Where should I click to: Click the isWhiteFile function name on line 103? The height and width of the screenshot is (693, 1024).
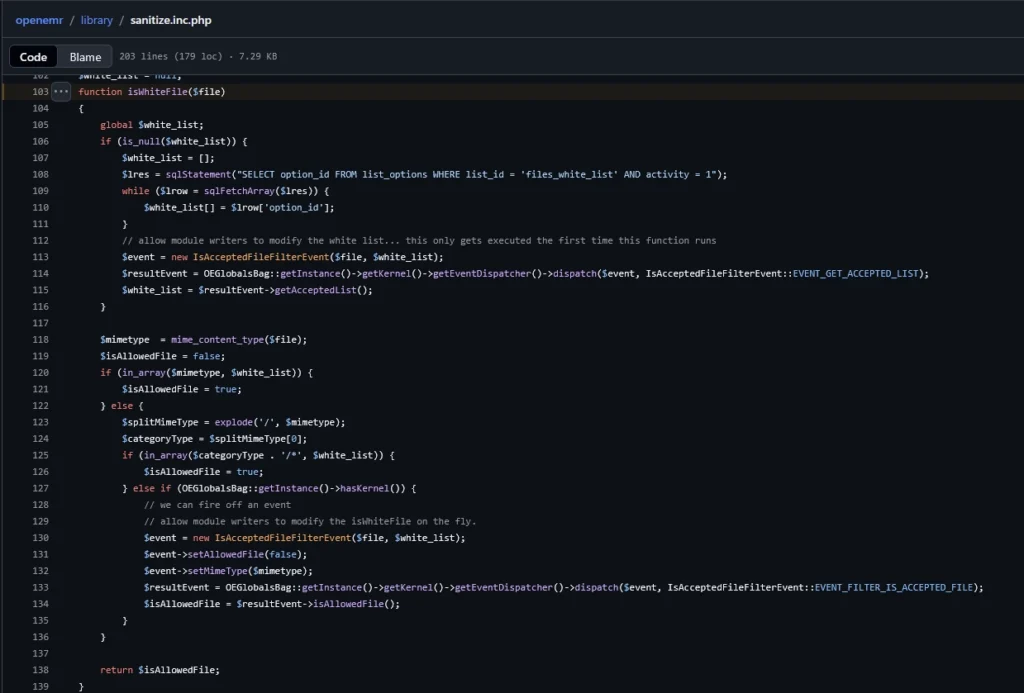pos(157,91)
